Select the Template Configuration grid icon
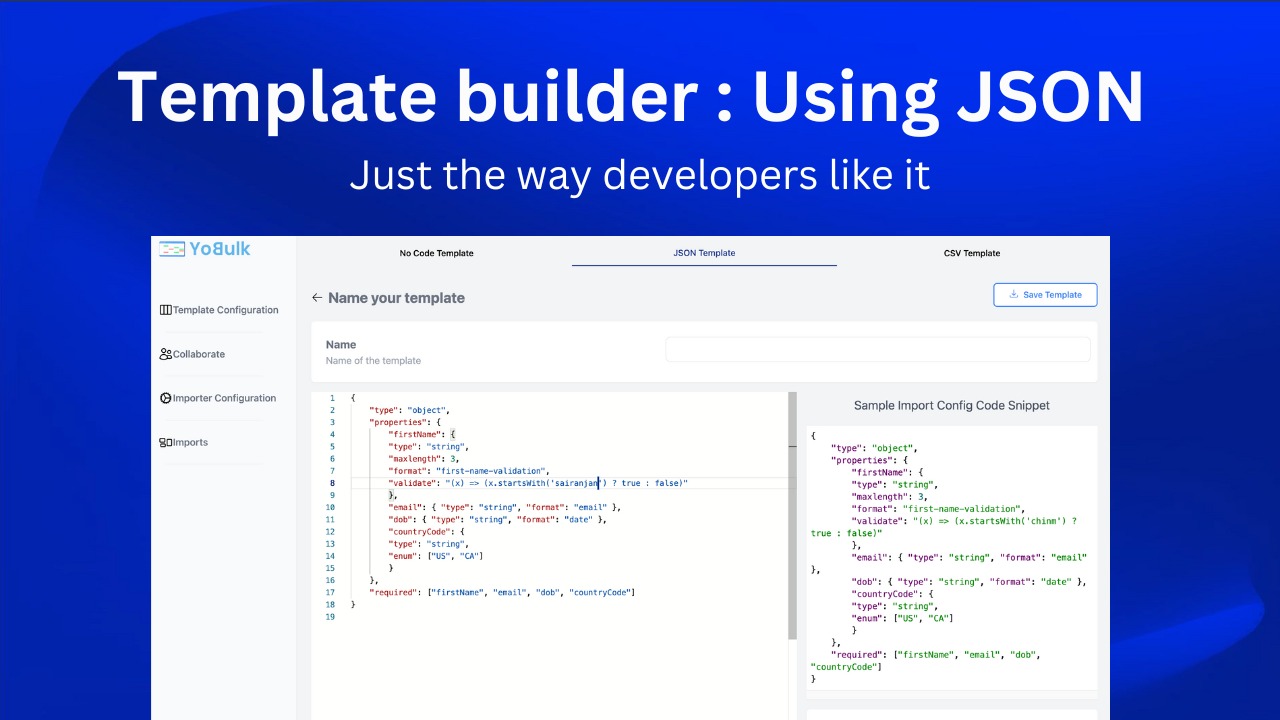This screenshot has height=720, width=1280. [x=164, y=310]
